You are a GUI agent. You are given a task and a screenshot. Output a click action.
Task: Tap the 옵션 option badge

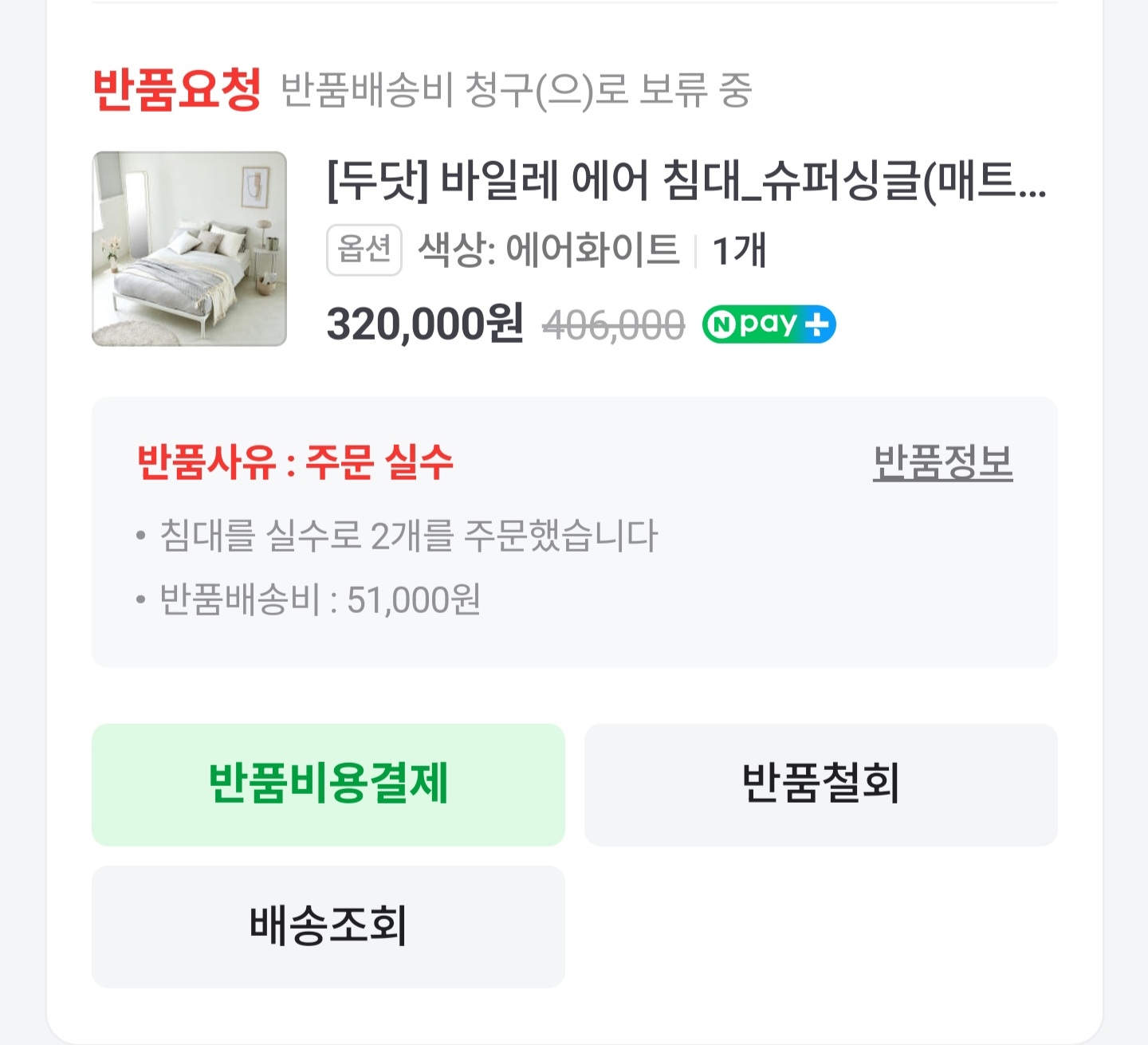(364, 250)
